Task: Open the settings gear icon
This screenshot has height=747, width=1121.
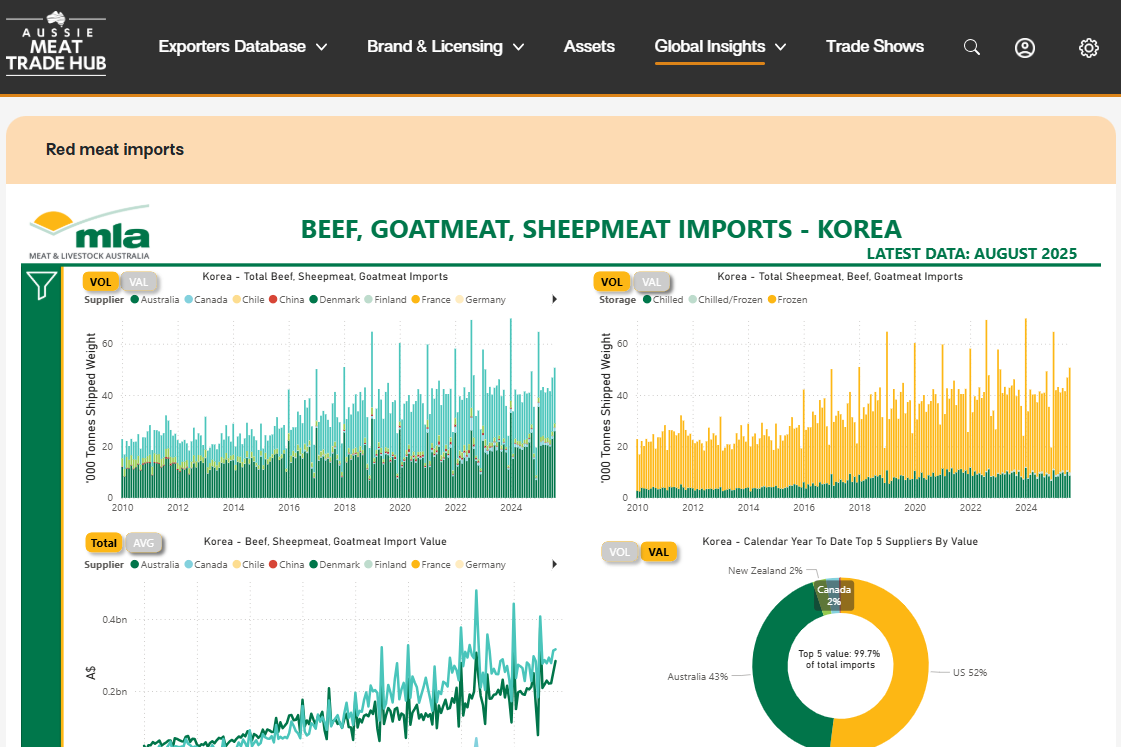Action: (x=1089, y=47)
